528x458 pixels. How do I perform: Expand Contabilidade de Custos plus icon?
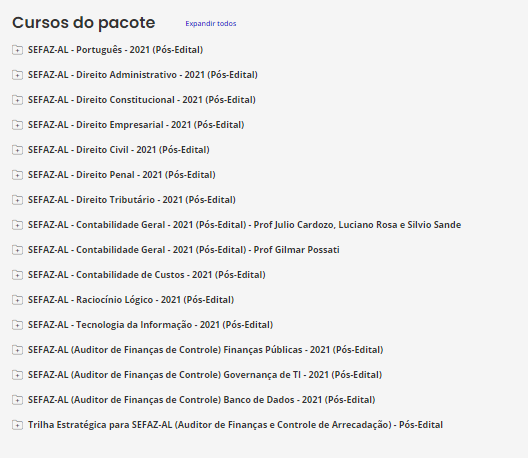[x=17, y=275]
